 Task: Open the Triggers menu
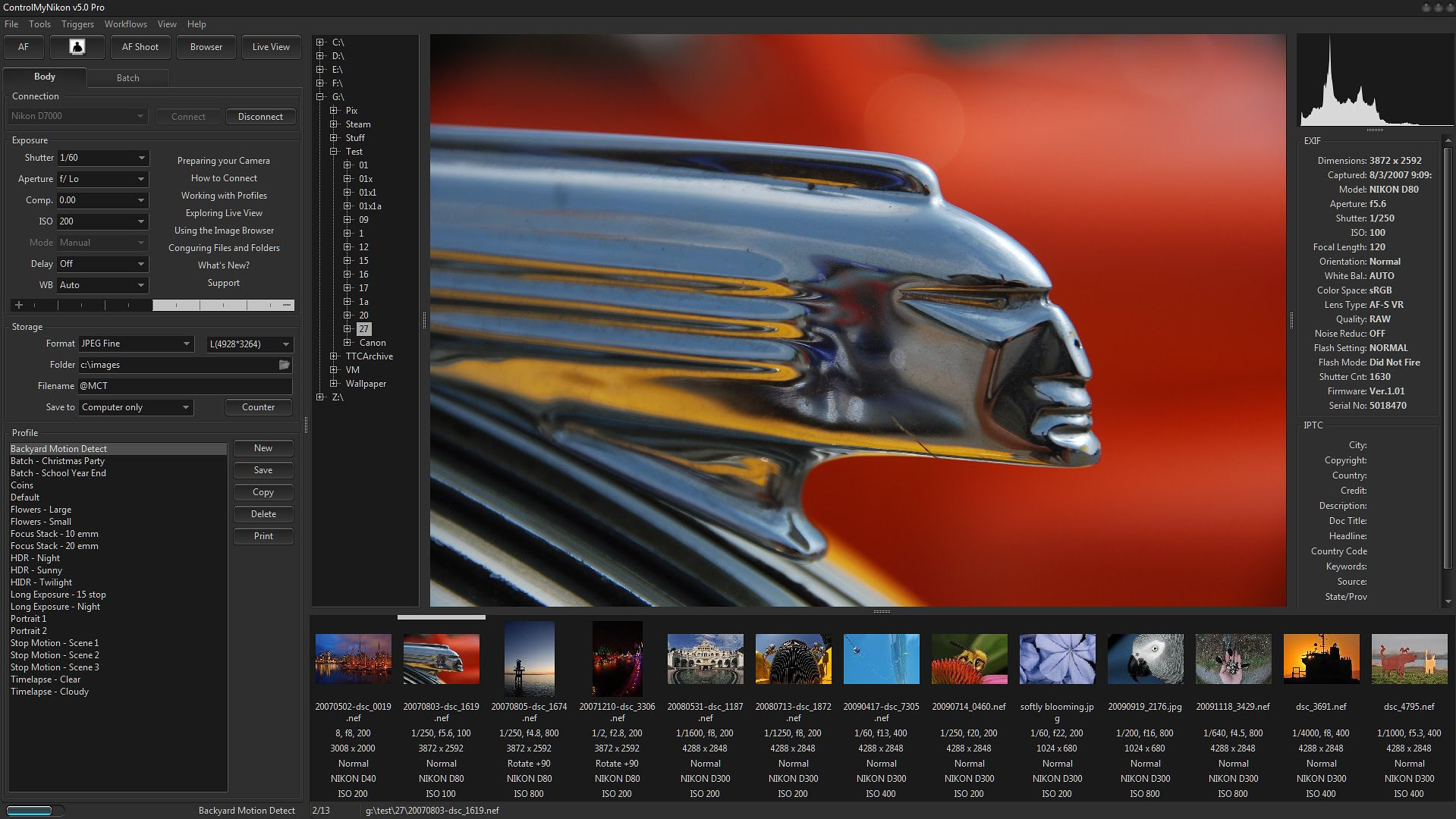click(x=78, y=24)
